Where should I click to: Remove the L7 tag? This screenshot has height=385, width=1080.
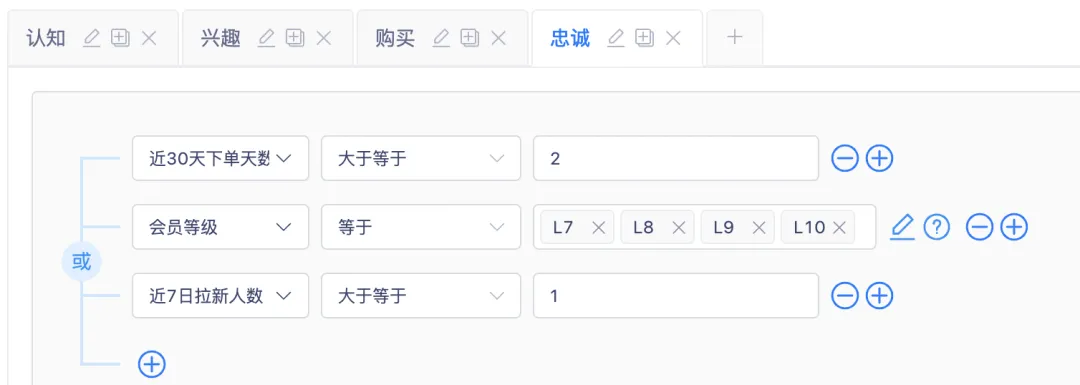[599, 227]
